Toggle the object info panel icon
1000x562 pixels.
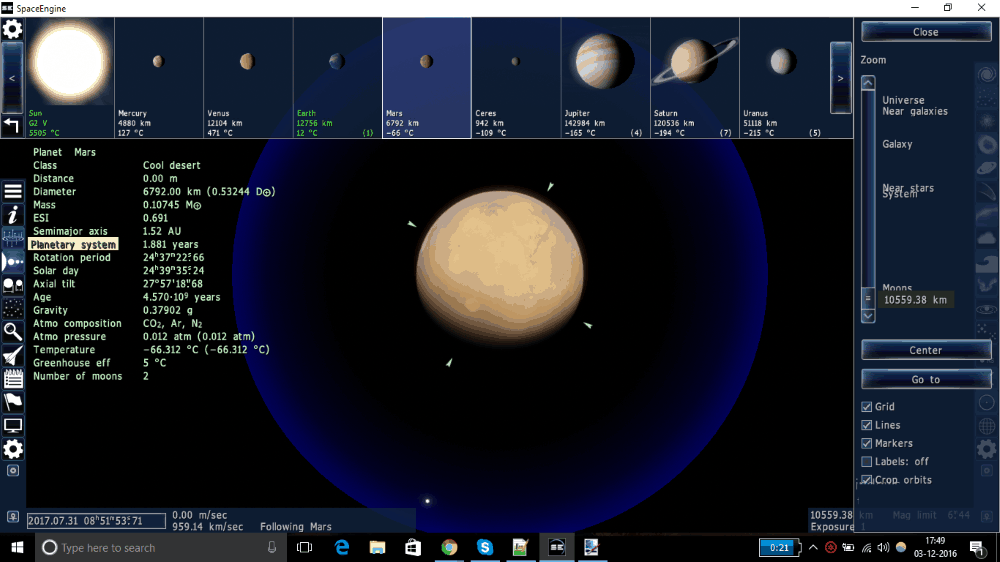point(13,215)
